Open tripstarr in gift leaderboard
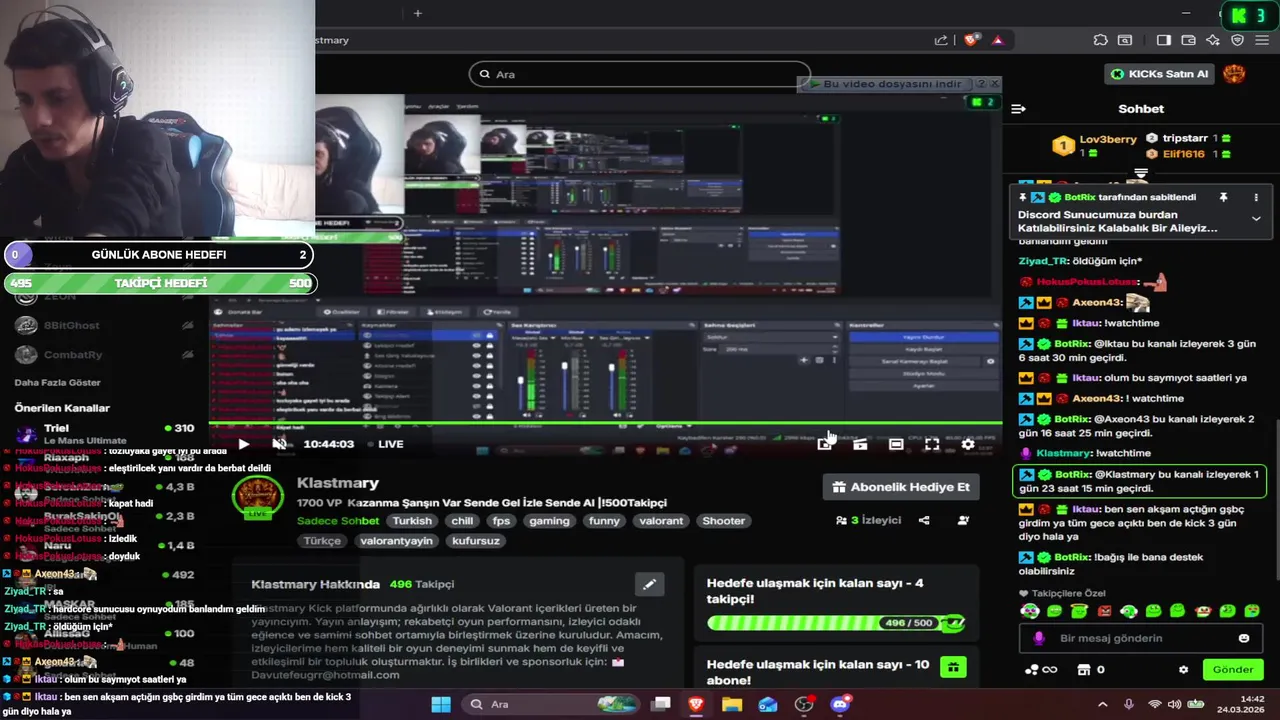1280x720 pixels. point(1188,138)
